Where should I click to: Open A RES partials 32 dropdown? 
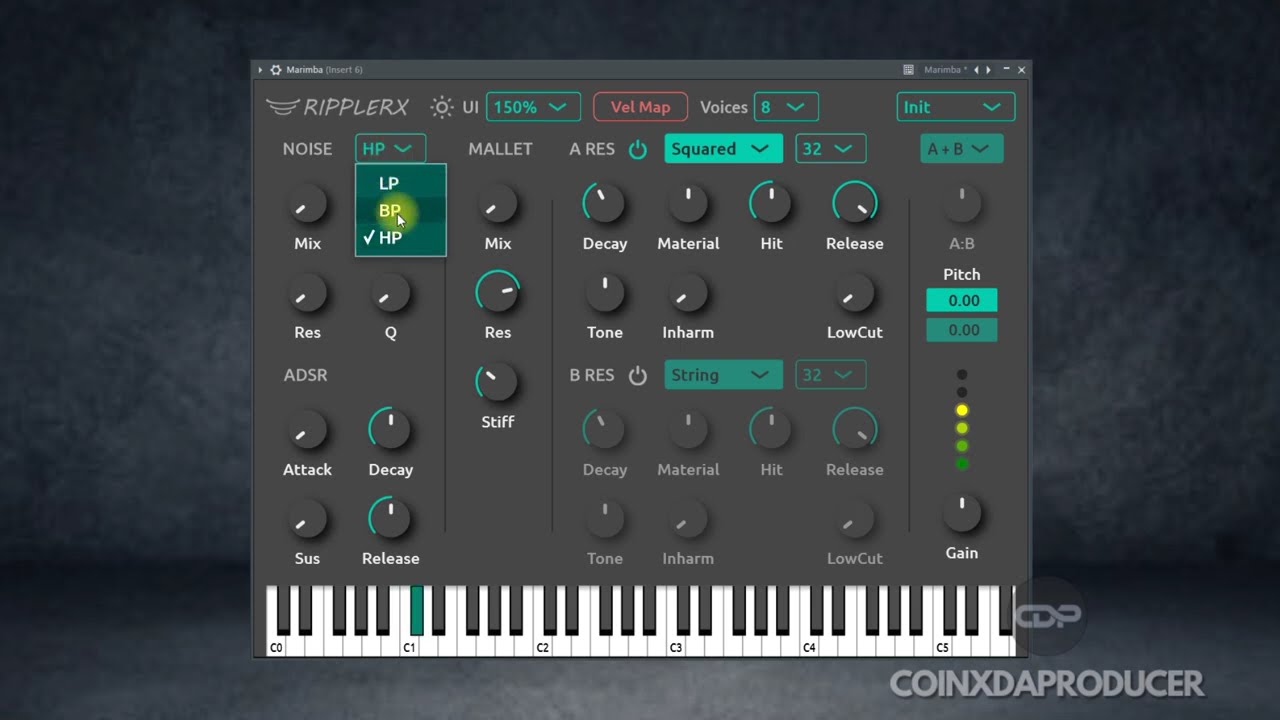click(831, 149)
